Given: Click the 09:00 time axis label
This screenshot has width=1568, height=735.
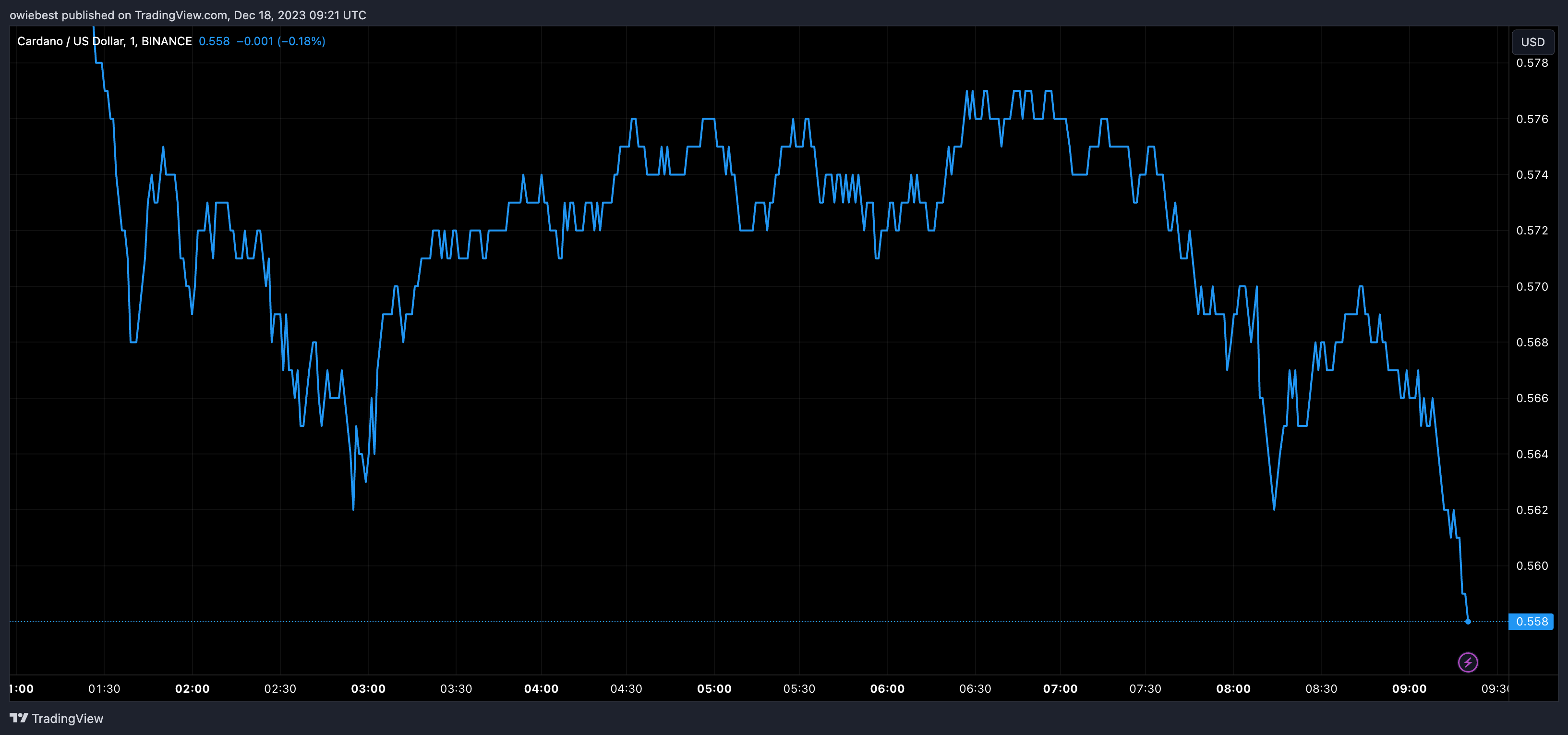Looking at the screenshot, I should (1409, 689).
